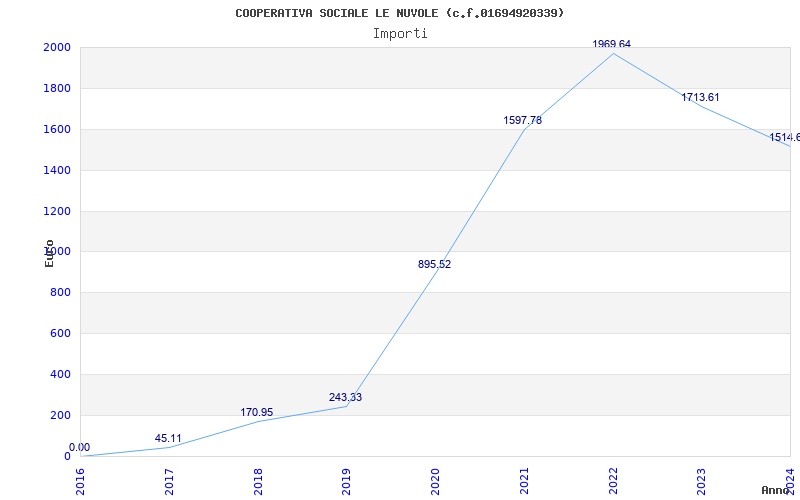Click the 2017 x-axis year label
Viewport: 800px width, 500px height.
point(169,482)
